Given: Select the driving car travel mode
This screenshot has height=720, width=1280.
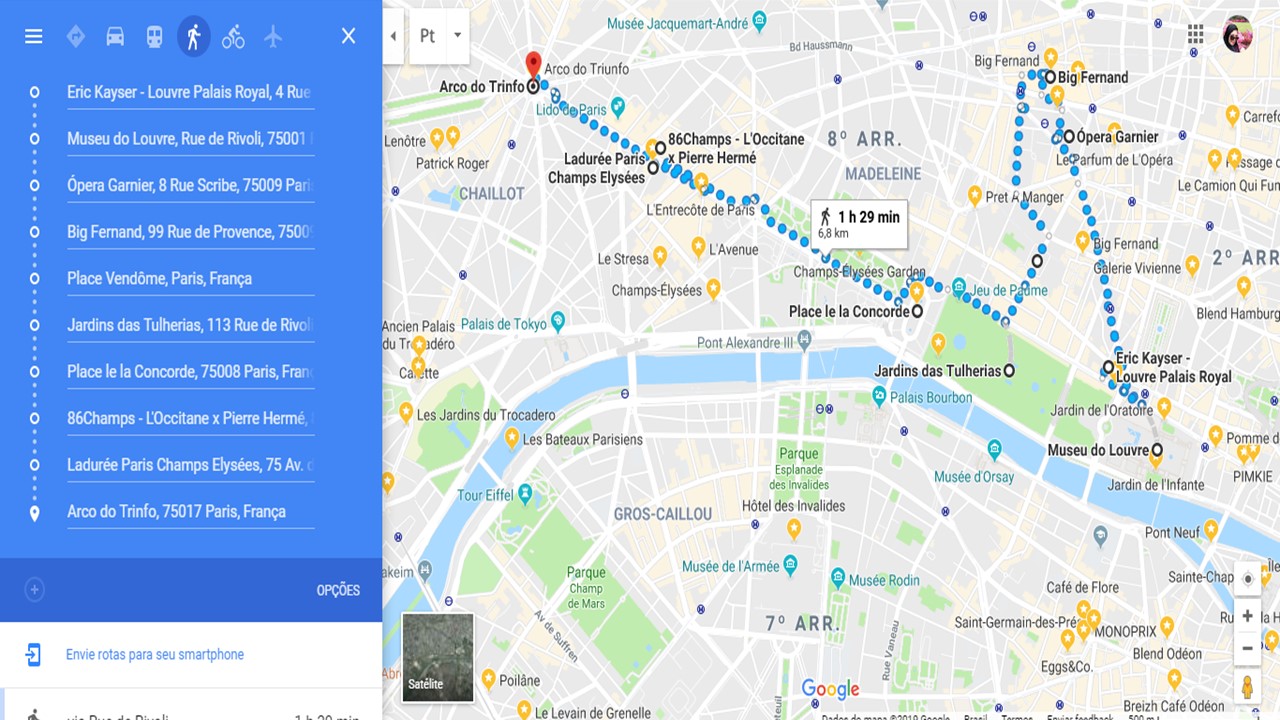Looking at the screenshot, I should 115,37.
